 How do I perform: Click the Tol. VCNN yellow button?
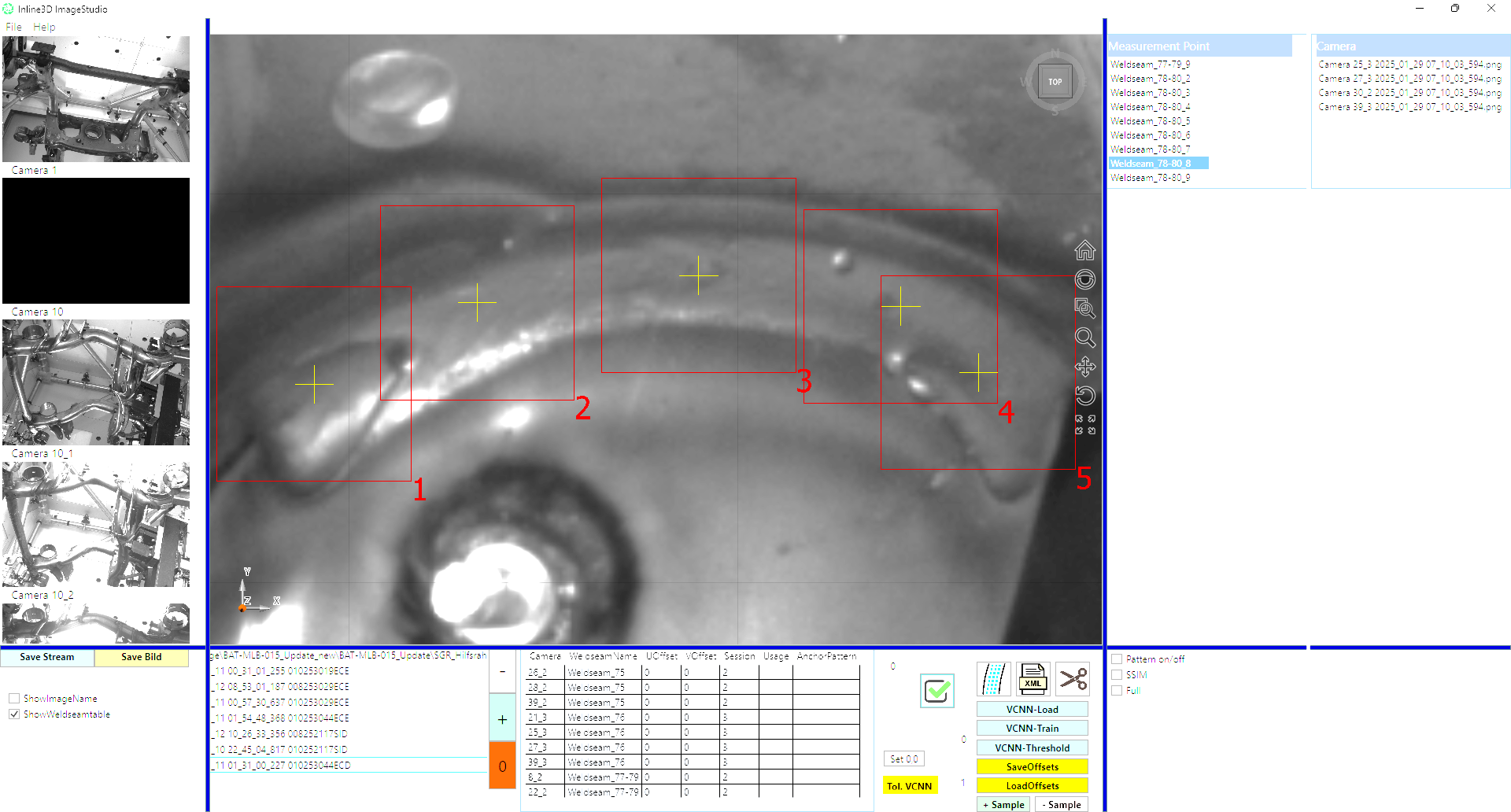tap(910, 786)
